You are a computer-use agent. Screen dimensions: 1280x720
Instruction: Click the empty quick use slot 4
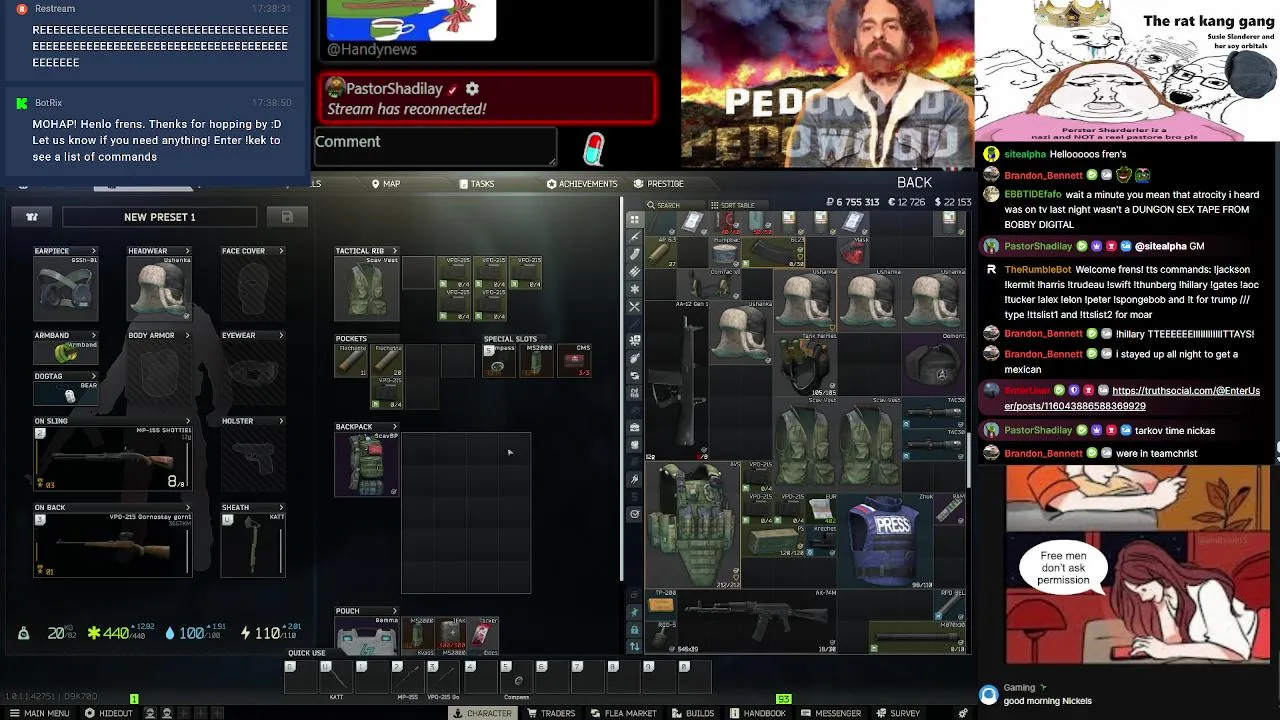click(481, 679)
